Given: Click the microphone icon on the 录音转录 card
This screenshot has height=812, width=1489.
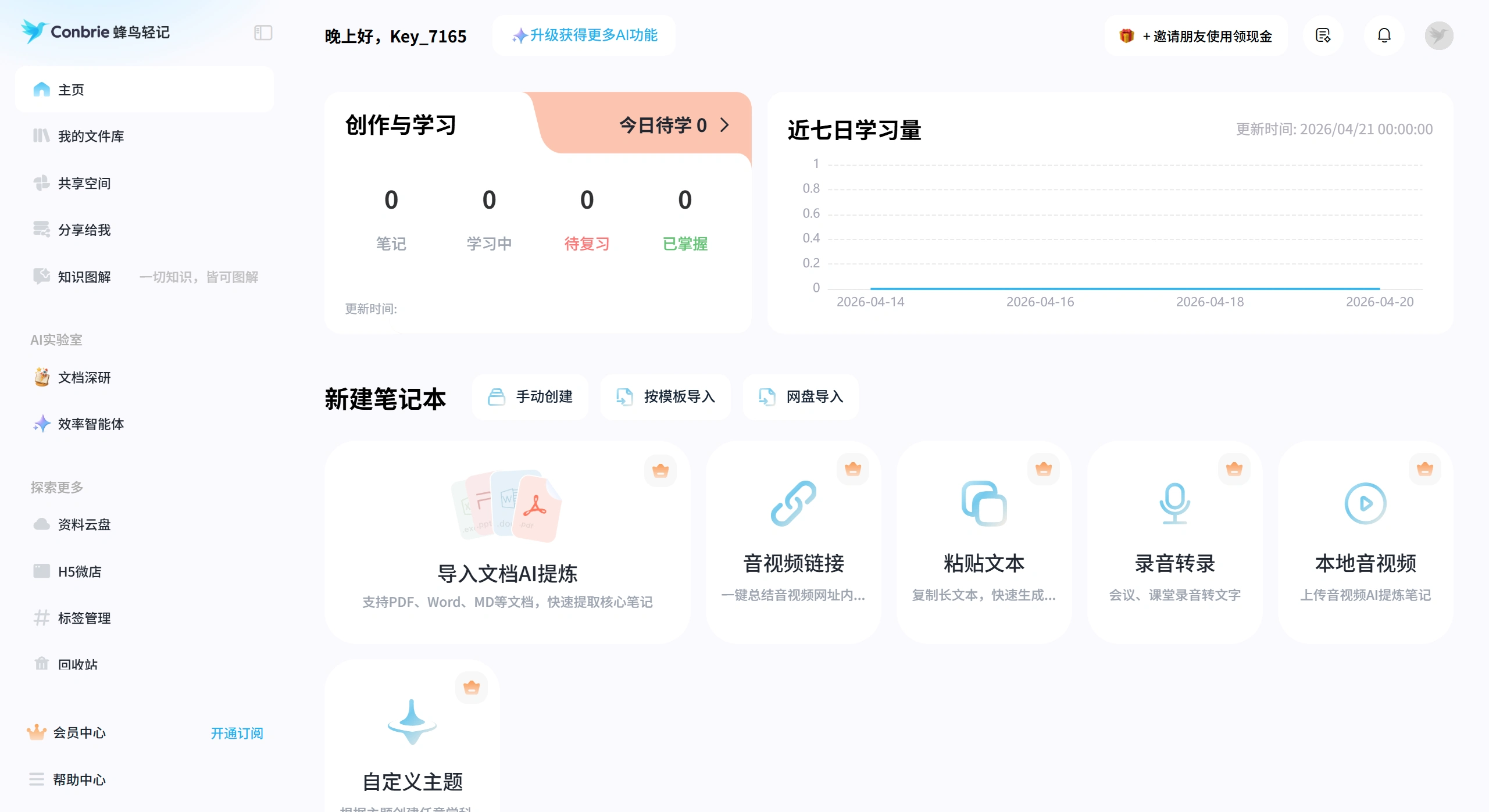Looking at the screenshot, I should coord(1174,503).
